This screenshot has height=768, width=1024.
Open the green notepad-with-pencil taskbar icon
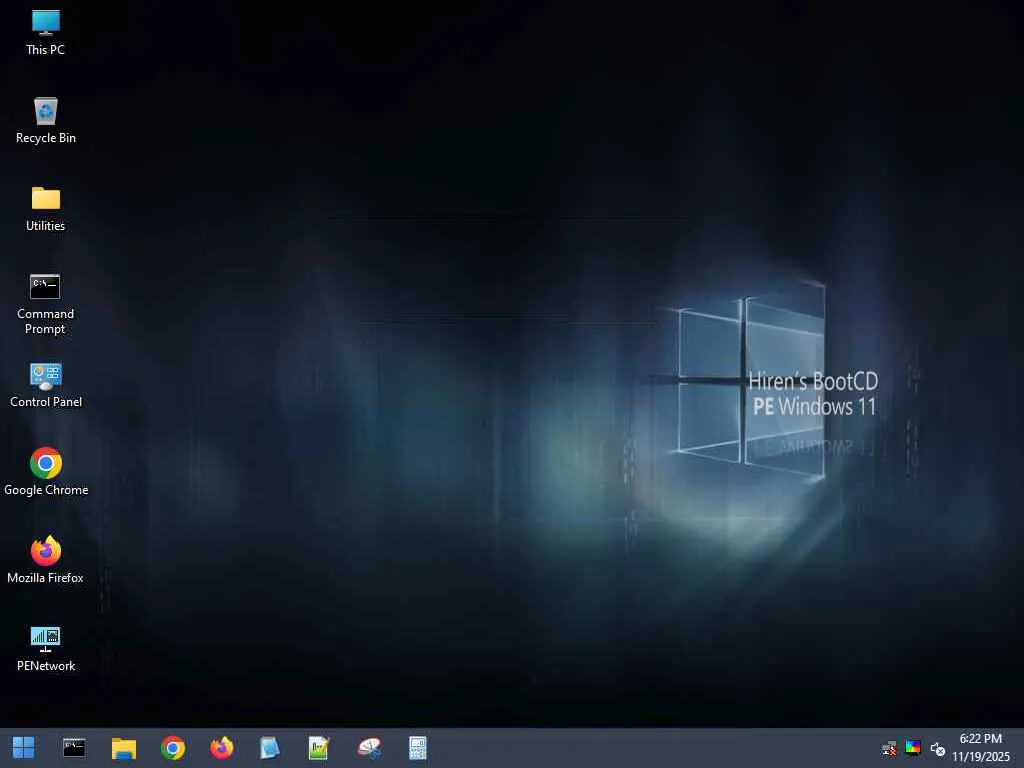[x=319, y=748]
